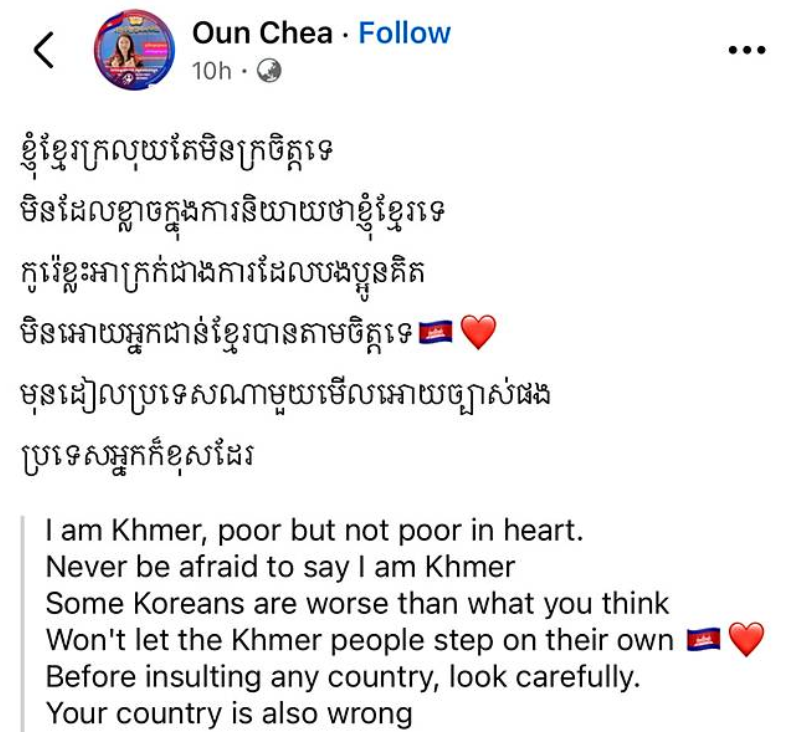Follow Oun Chea
This screenshot has width=791, height=732.
click(405, 33)
